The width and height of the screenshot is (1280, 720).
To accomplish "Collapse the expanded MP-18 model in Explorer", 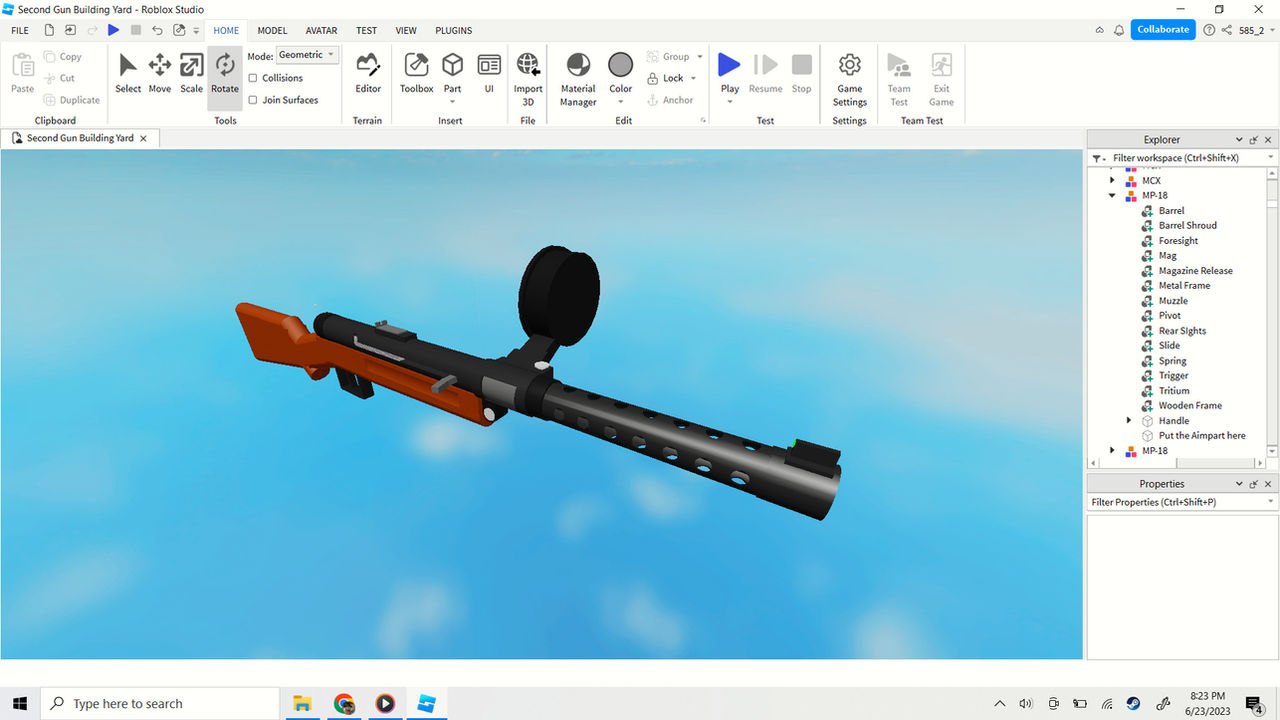I will (x=1112, y=196).
